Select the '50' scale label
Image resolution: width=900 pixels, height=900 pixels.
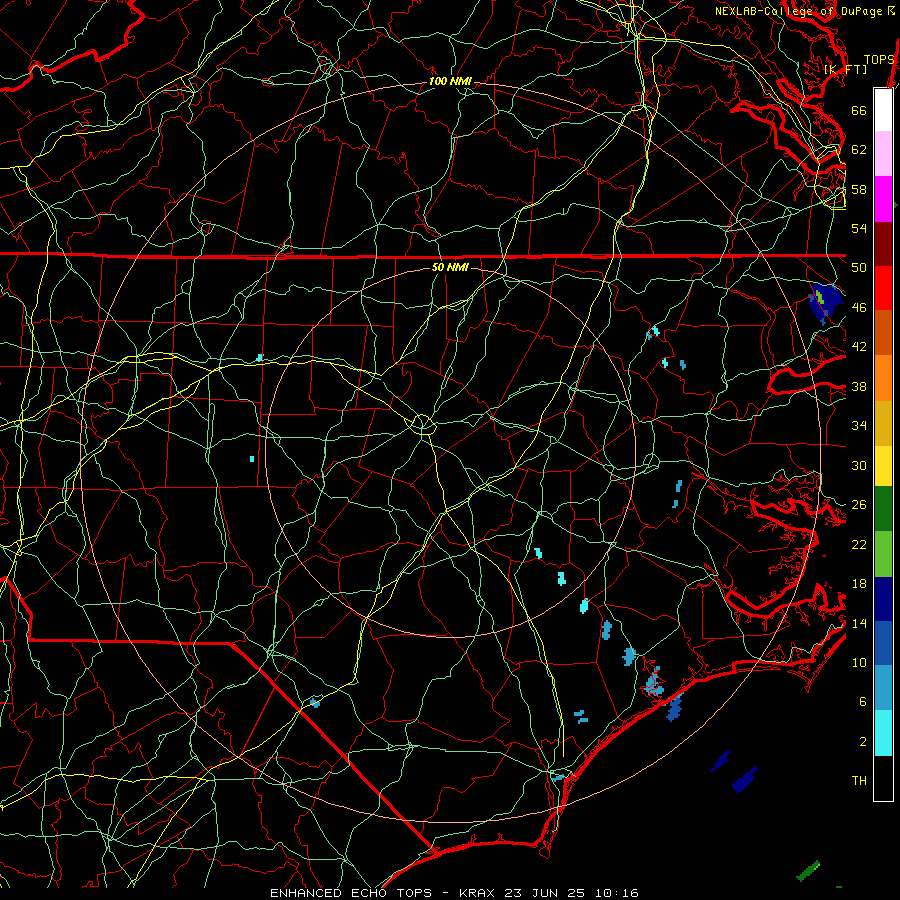(x=859, y=267)
